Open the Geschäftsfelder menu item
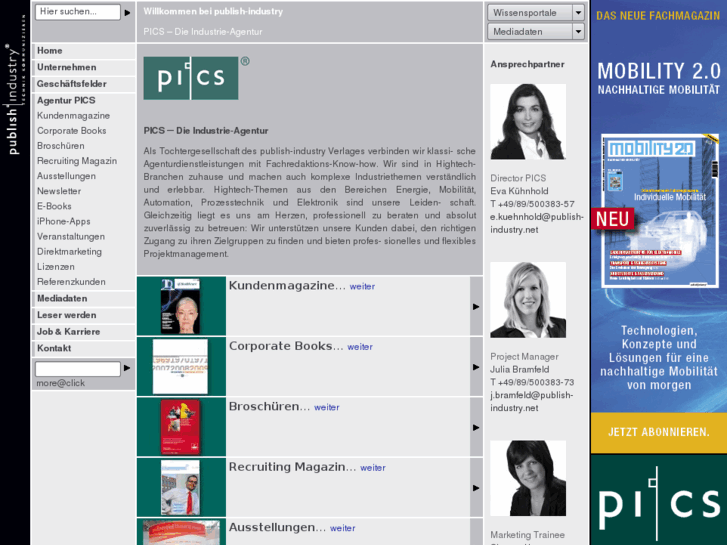 (72, 84)
